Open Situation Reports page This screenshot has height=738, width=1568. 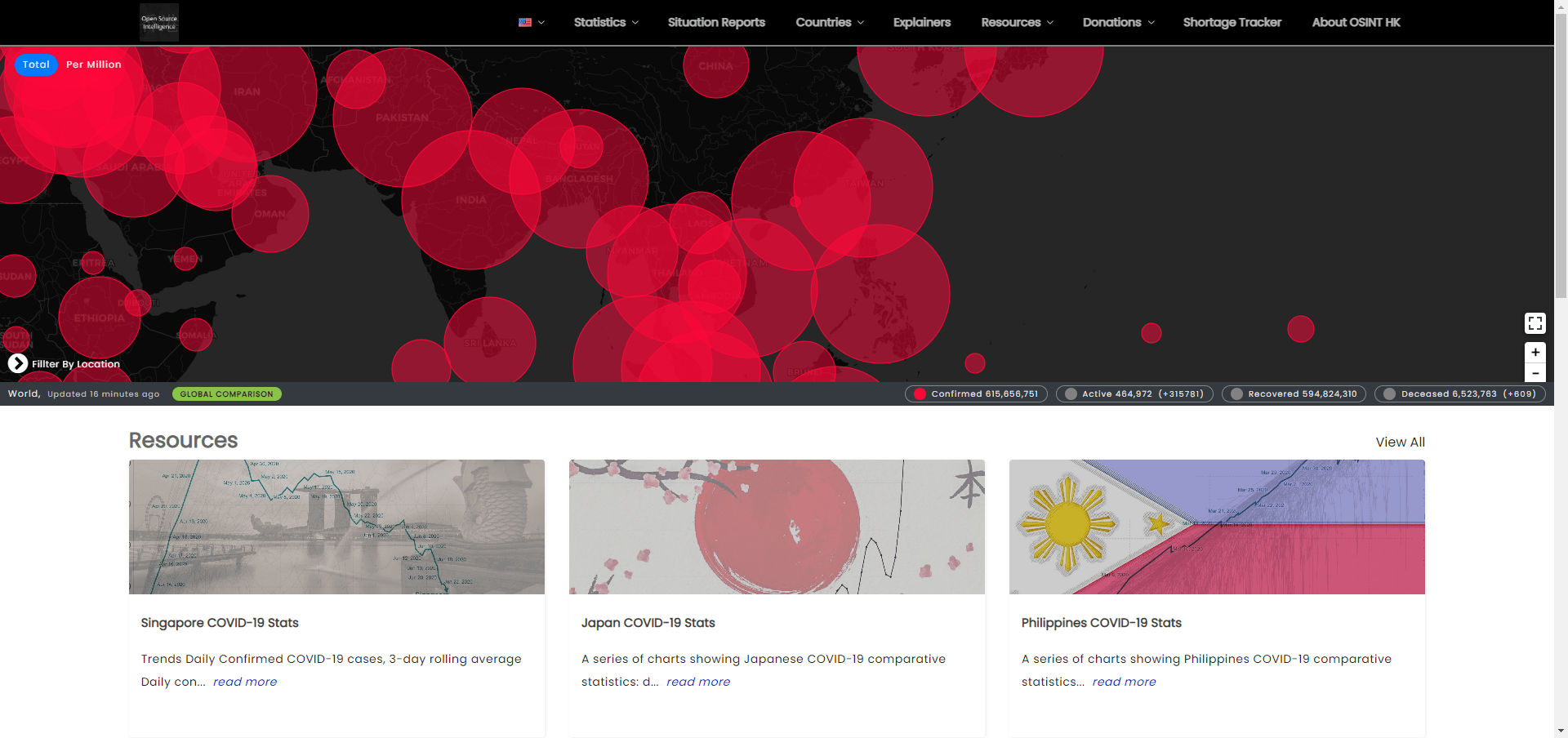[716, 23]
